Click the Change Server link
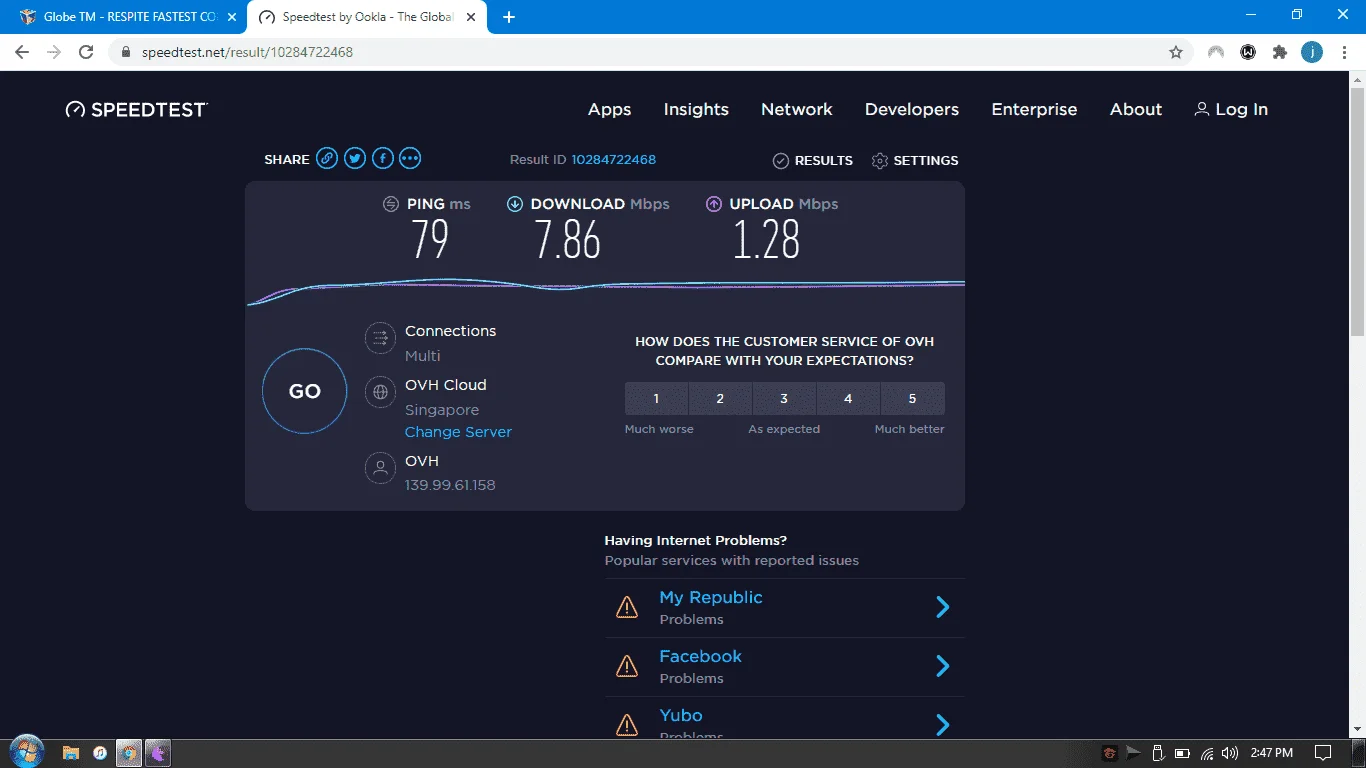This screenshot has width=1366, height=768. pyautogui.click(x=458, y=432)
